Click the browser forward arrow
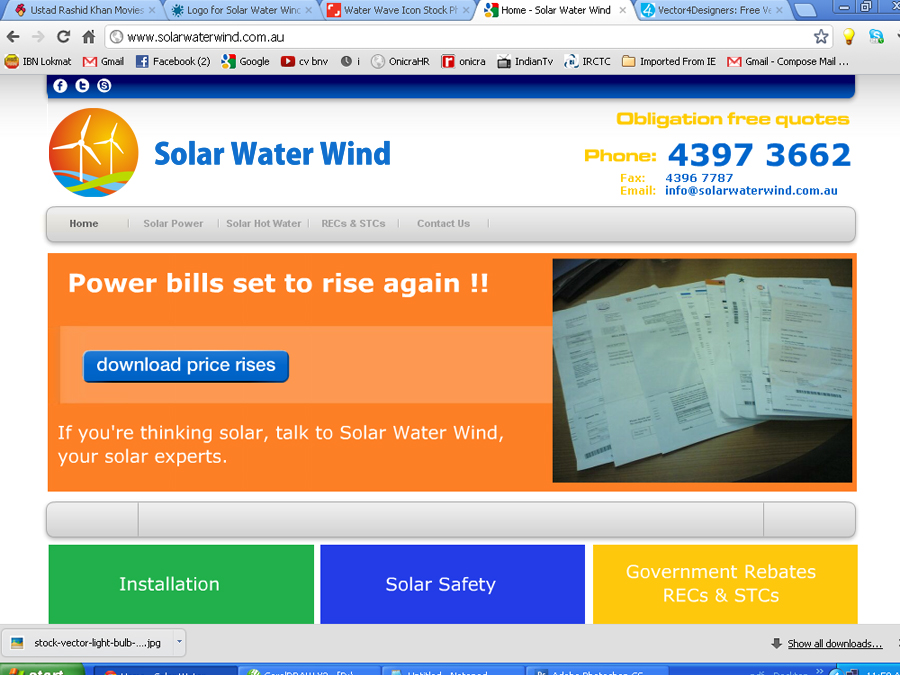 [38, 37]
